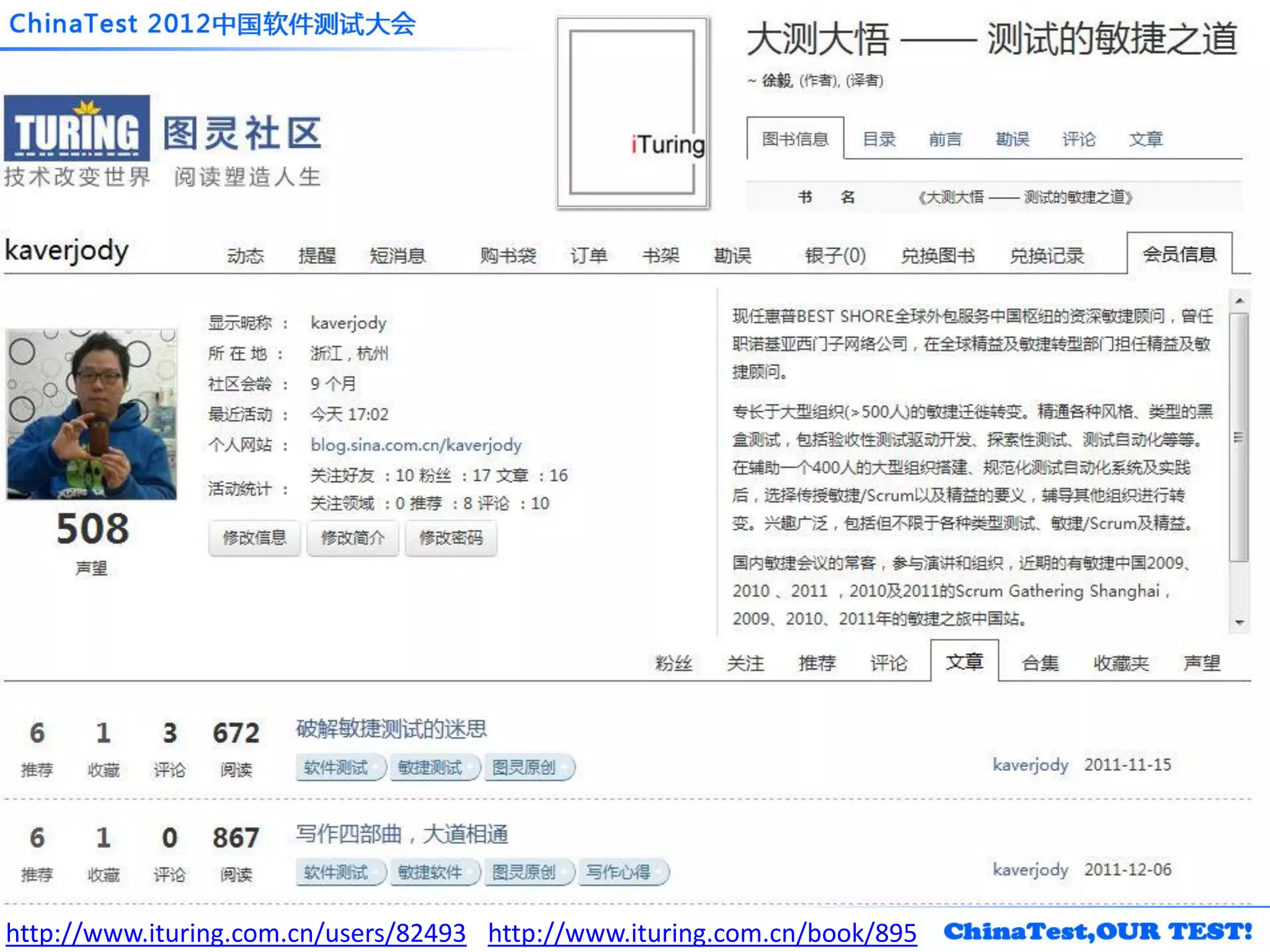Viewport: 1270px width, 952px height.
Task: Click 敏捷测试 tag
Action: [x=434, y=767]
